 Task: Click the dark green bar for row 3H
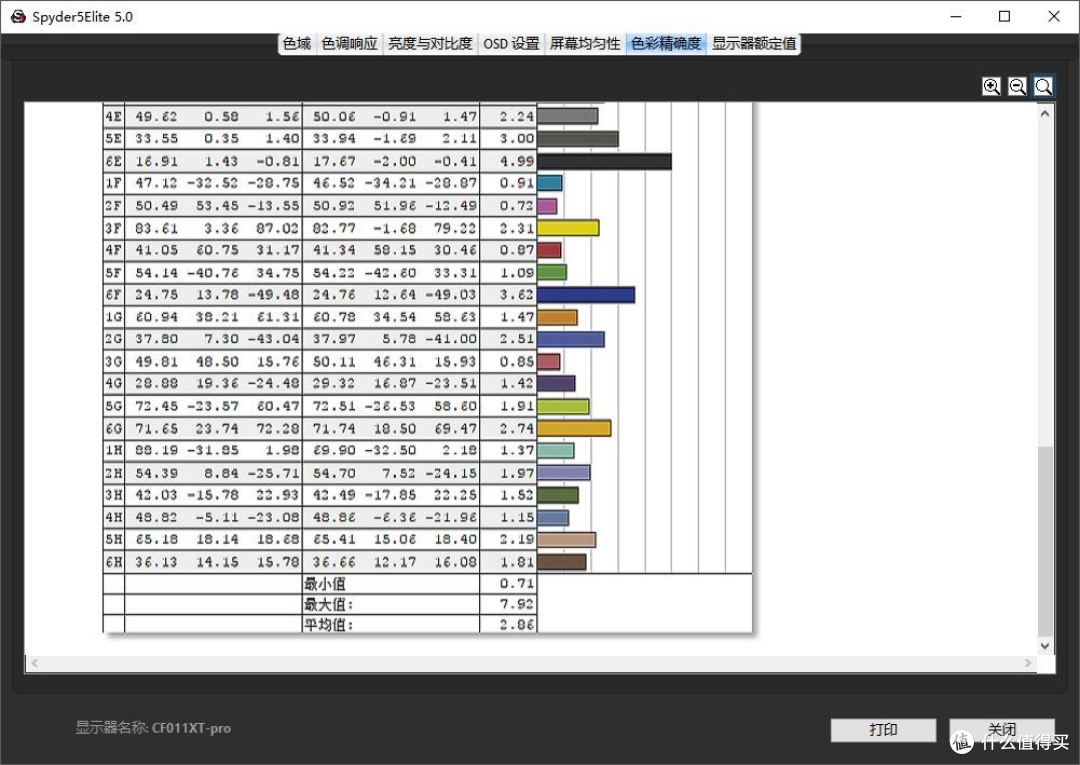pos(558,496)
